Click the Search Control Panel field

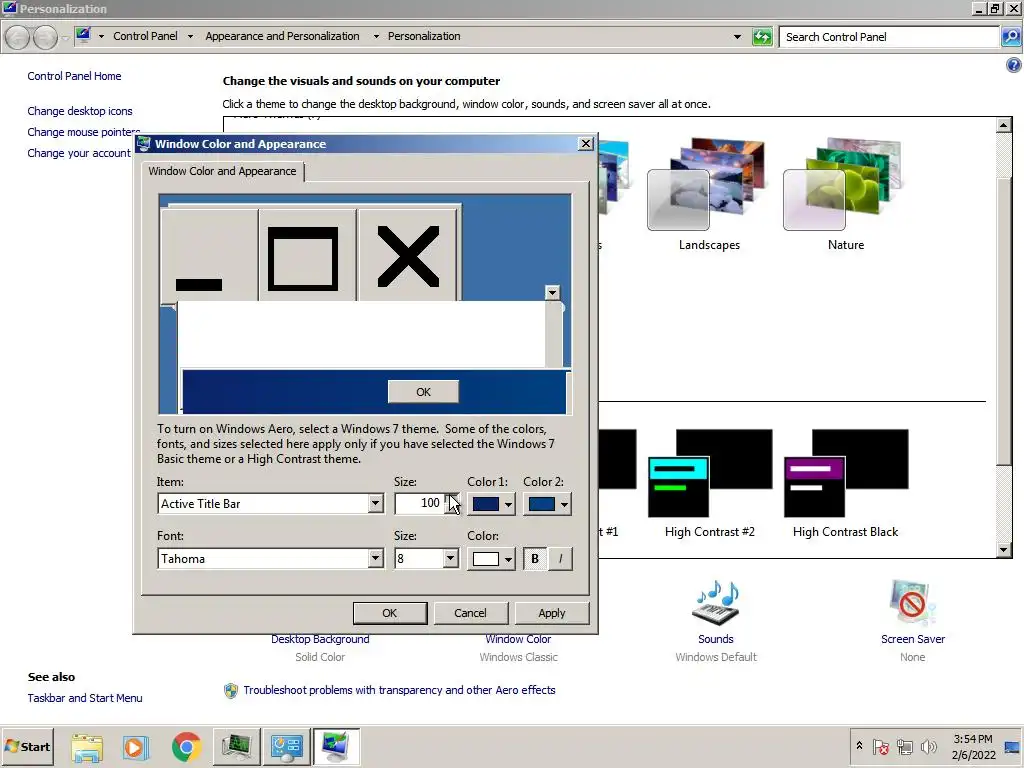click(x=889, y=37)
